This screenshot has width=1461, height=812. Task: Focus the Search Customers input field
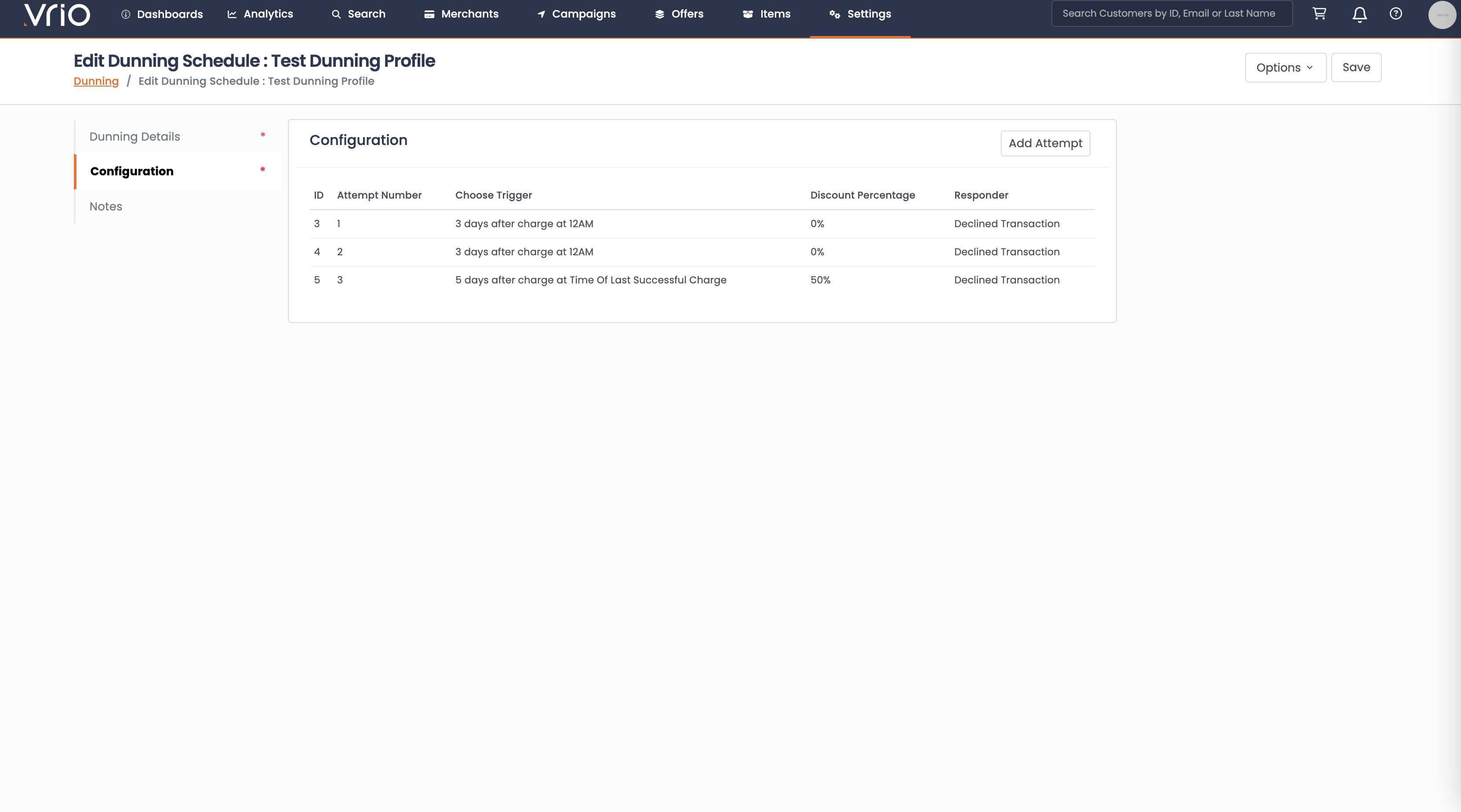tap(1171, 14)
